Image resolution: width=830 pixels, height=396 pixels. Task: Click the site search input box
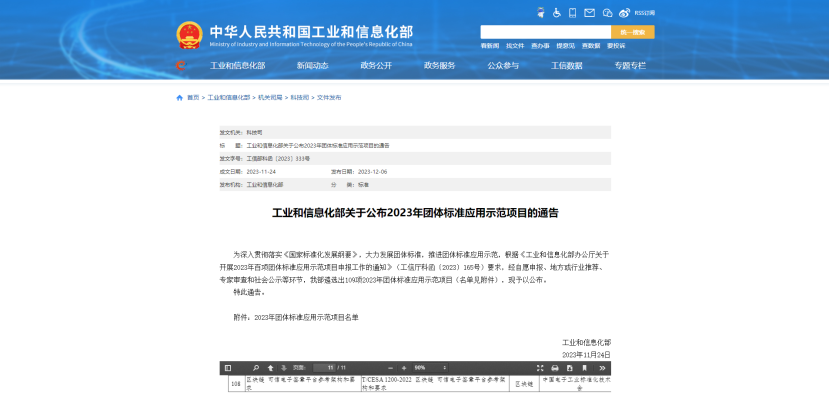546,32
